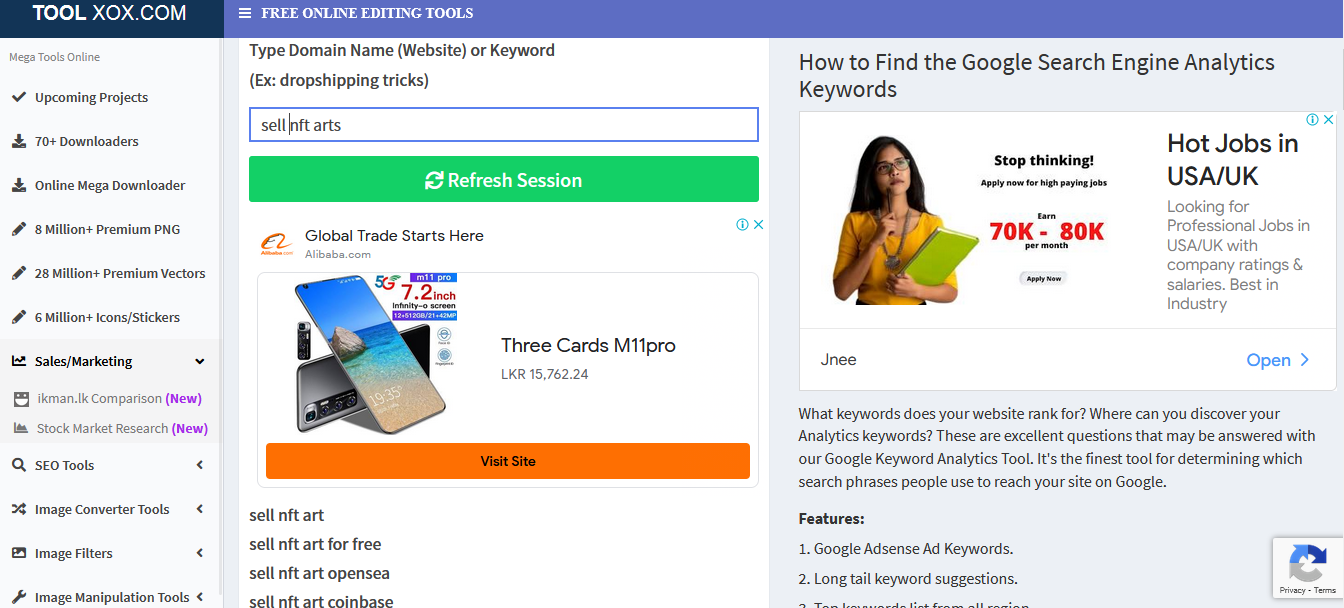Open 6 Million+ Icons/Stickers menu item

[110, 317]
